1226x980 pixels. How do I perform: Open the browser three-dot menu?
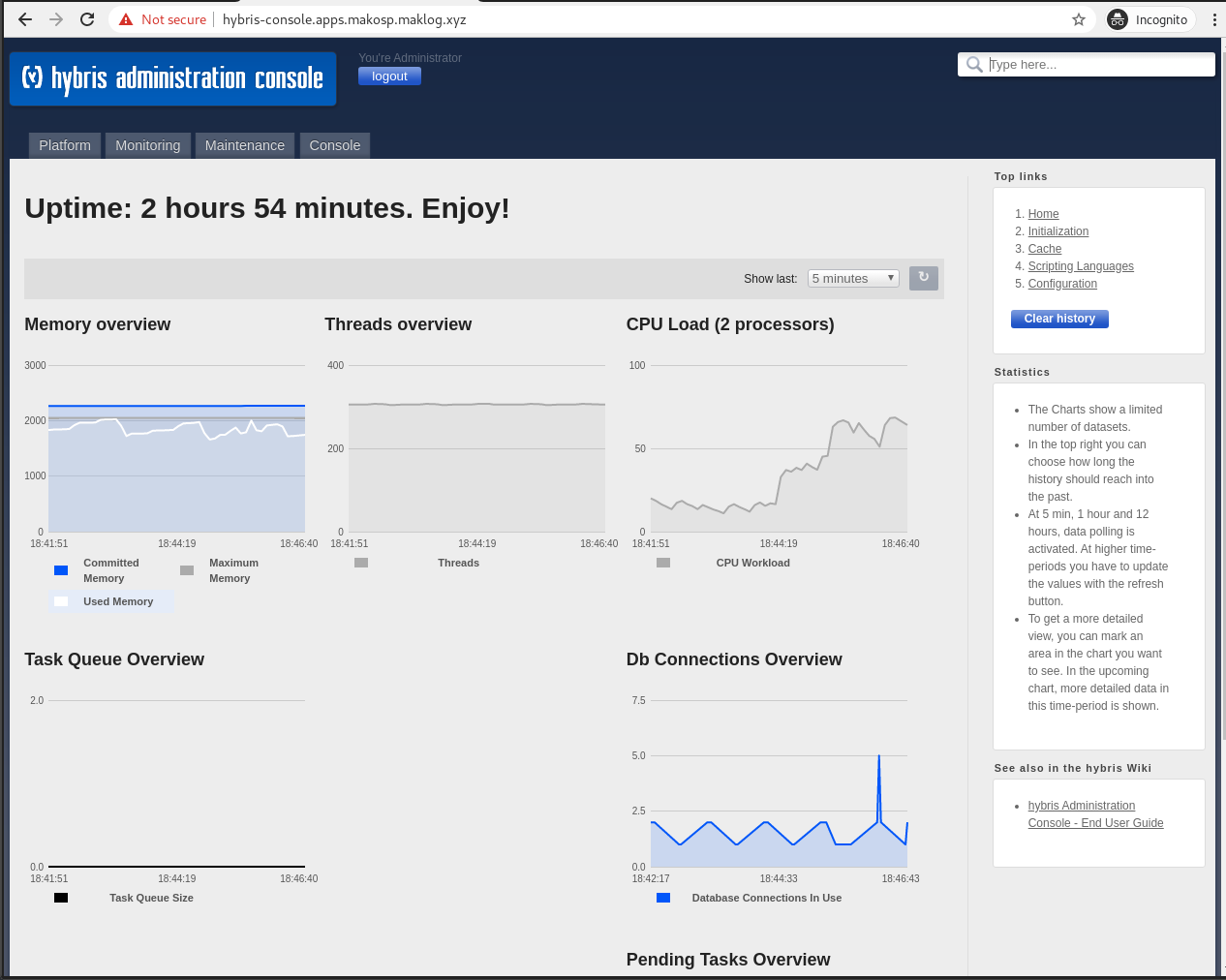(x=1213, y=19)
